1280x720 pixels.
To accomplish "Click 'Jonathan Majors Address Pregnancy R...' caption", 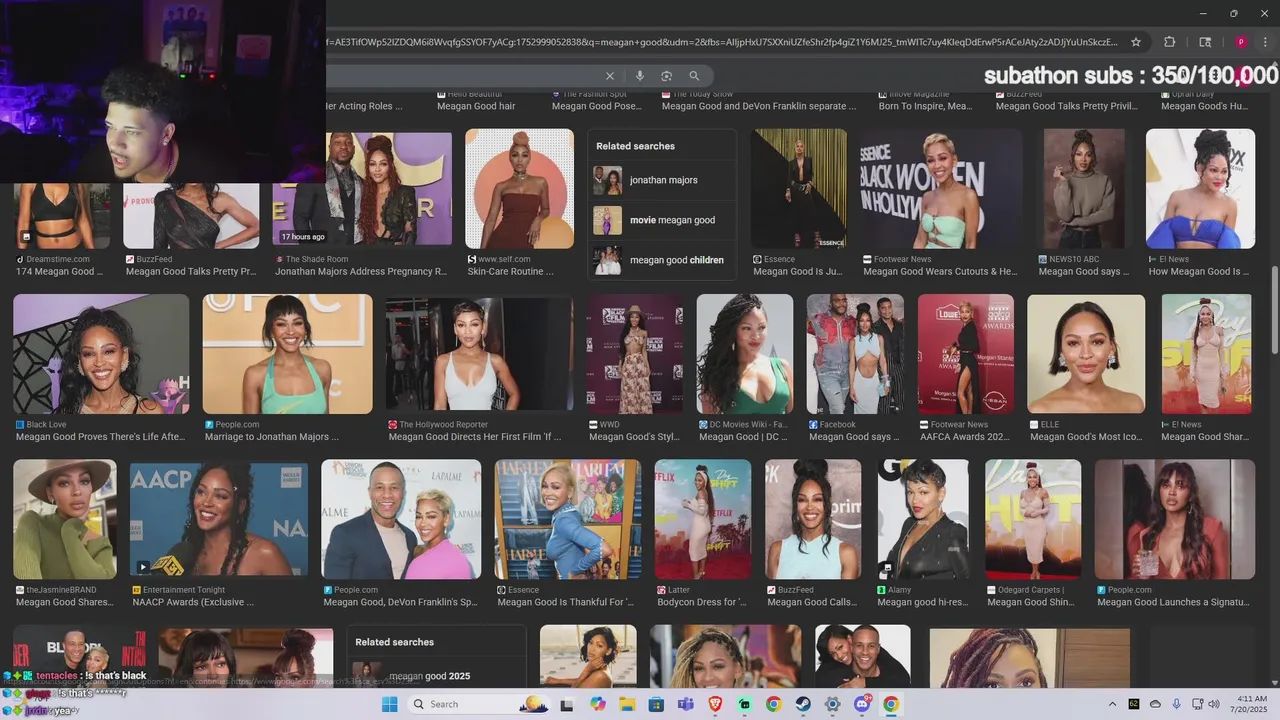I will pyautogui.click(x=361, y=272).
